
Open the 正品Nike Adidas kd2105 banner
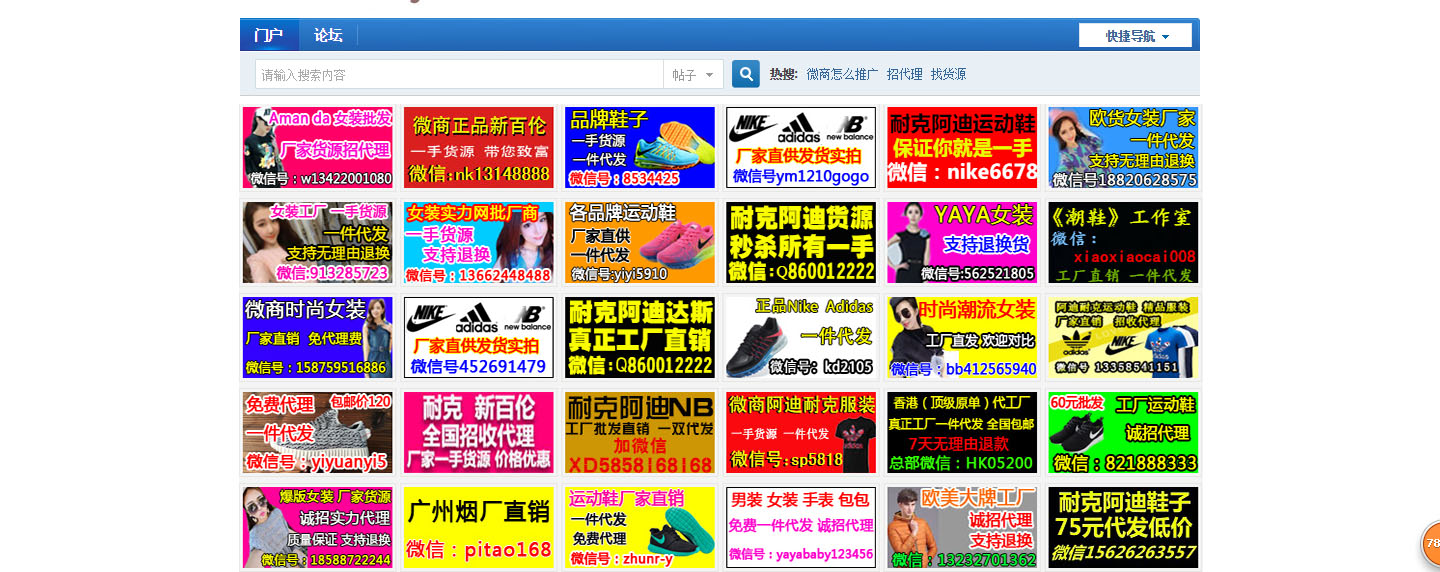click(801, 338)
